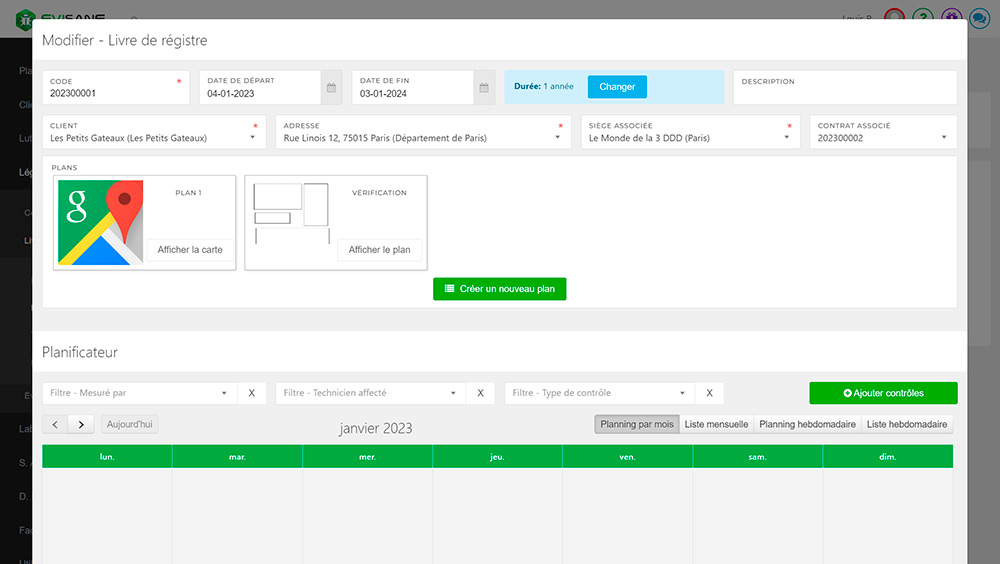Click Créer un nouveau plan

coord(500,289)
